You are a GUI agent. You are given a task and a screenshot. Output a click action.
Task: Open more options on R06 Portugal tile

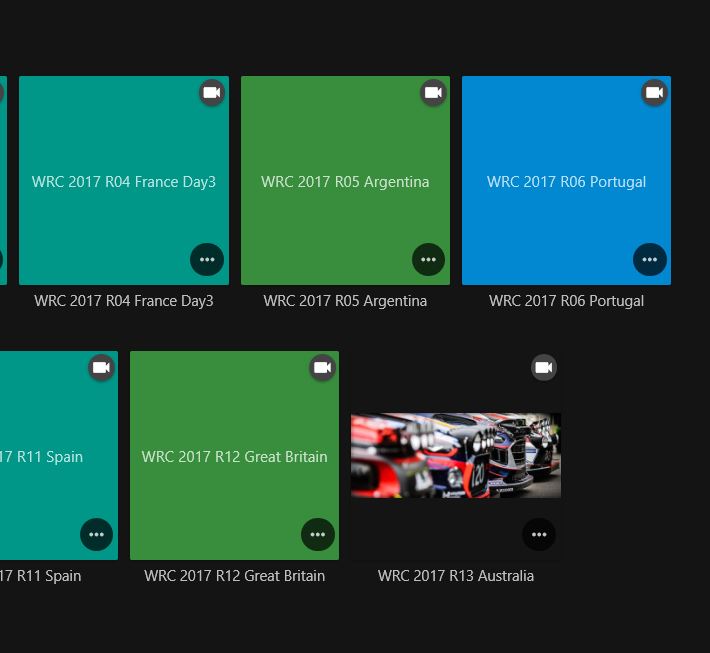pyautogui.click(x=650, y=259)
